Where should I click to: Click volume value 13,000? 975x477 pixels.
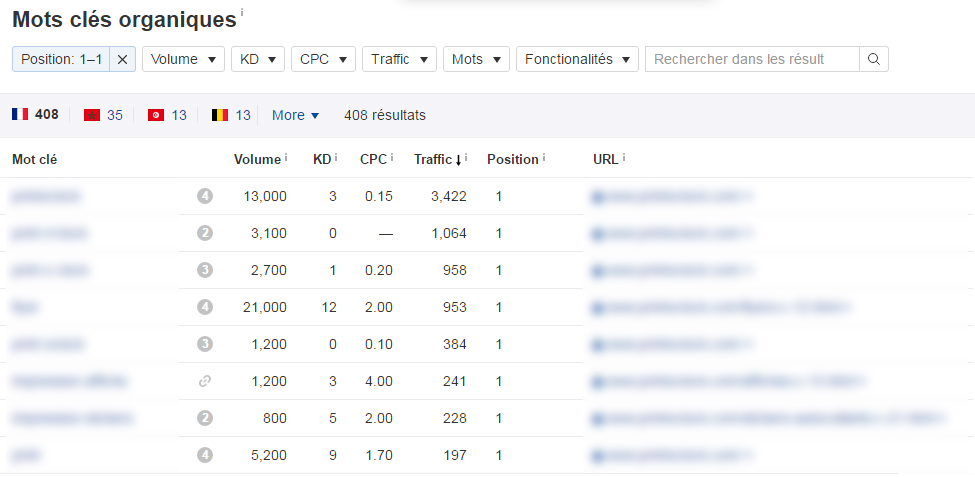coord(265,197)
